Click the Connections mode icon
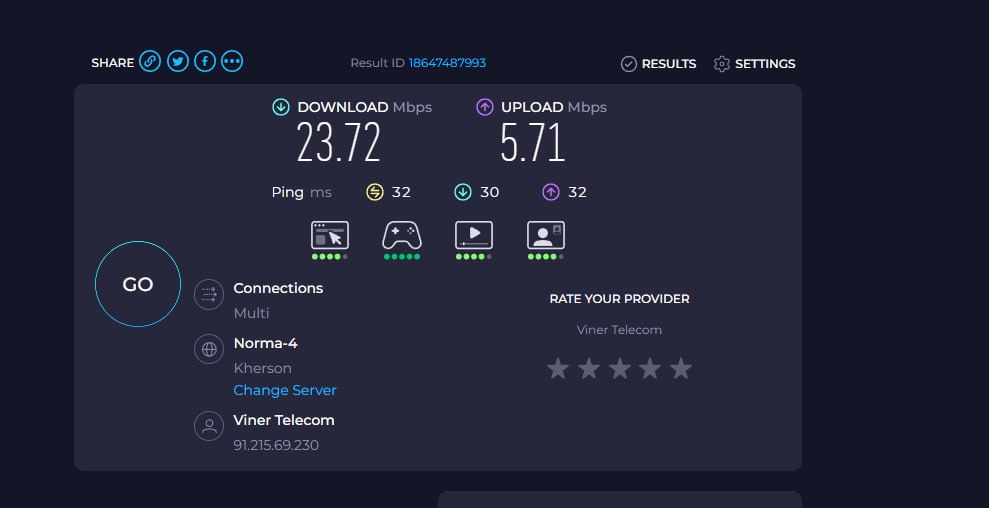 (209, 295)
